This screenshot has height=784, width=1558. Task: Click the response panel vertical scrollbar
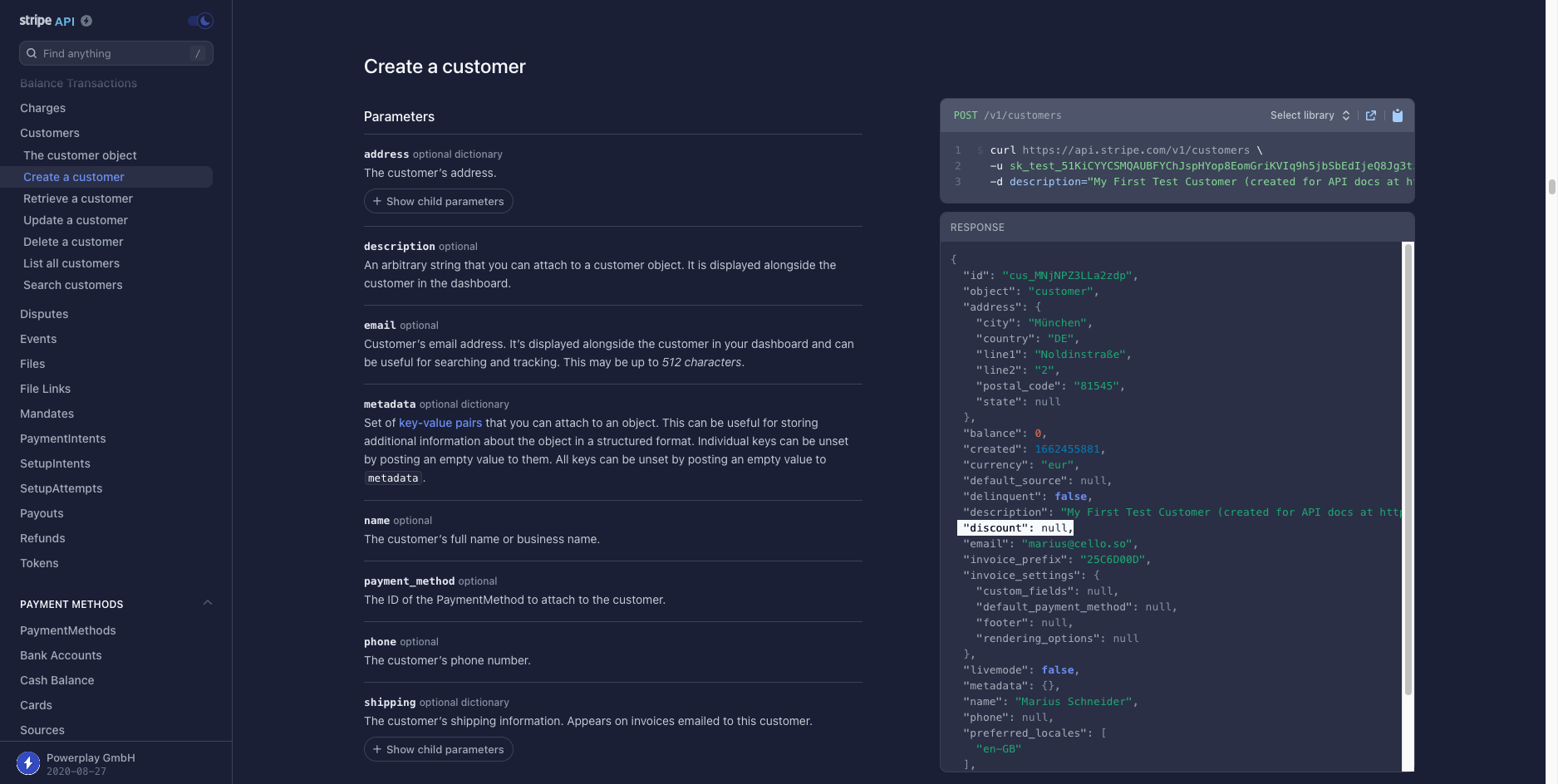tap(1408, 469)
